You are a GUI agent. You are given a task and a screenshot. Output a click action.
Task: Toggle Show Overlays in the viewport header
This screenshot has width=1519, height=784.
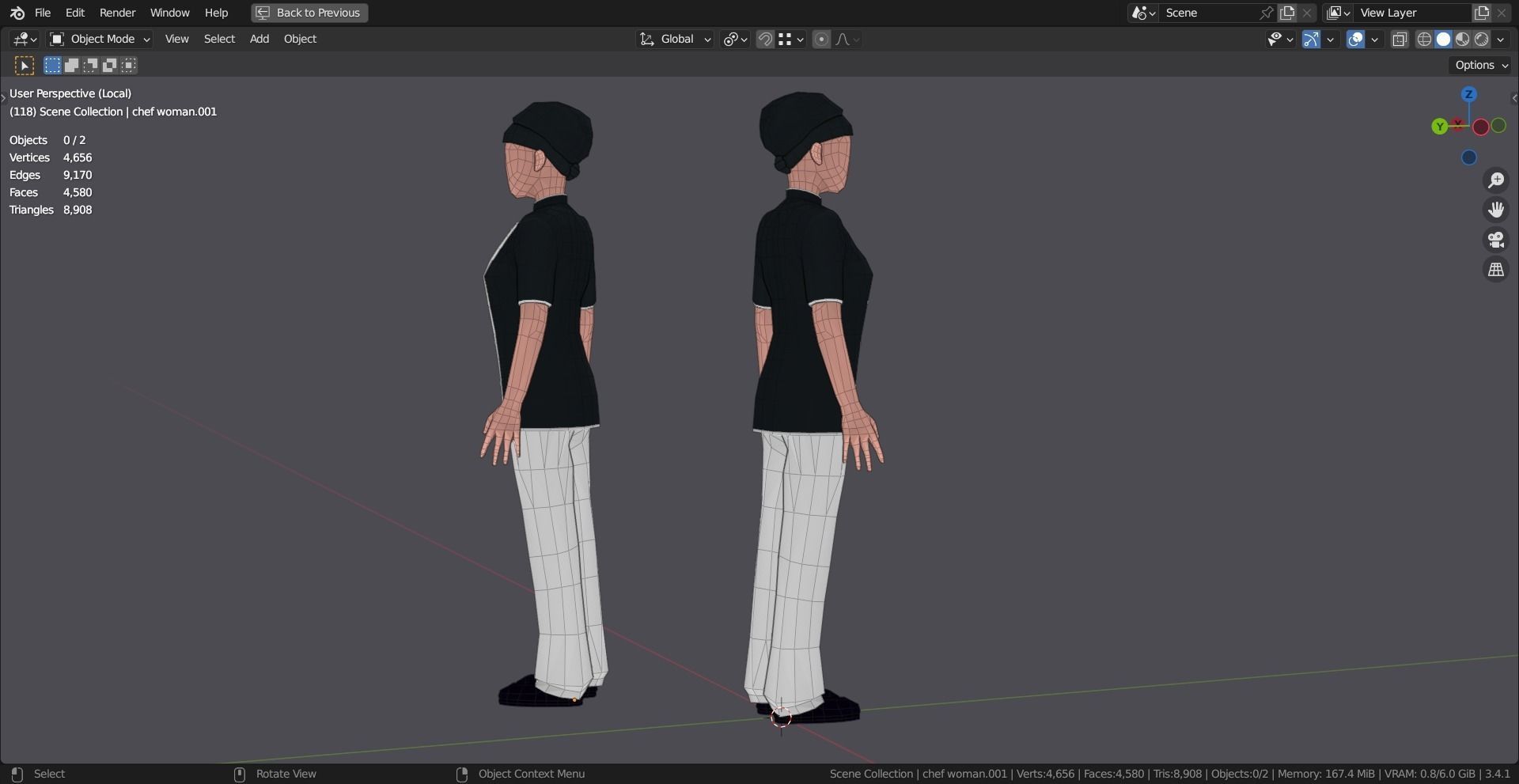[x=1357, y=39]
